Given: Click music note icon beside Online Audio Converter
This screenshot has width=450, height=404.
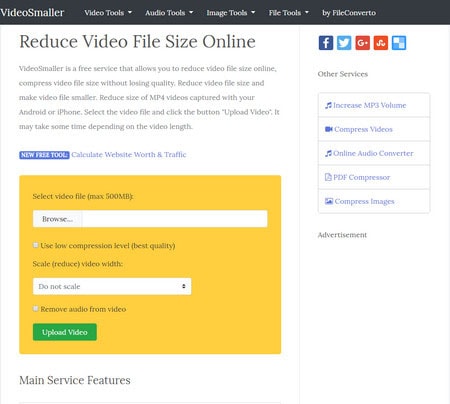Looking at the screenshot, I should tap(328, 153).
